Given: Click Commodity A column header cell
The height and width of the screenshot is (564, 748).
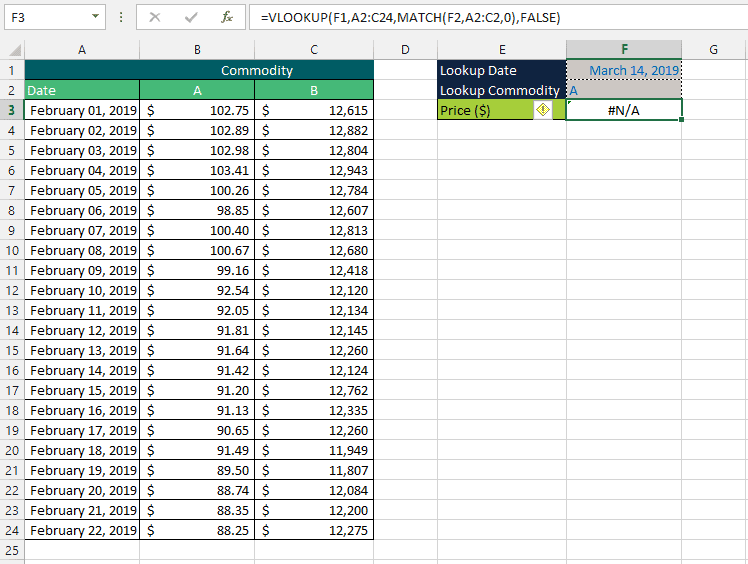Looking at the screenshot, I should [x=197, y=90].
